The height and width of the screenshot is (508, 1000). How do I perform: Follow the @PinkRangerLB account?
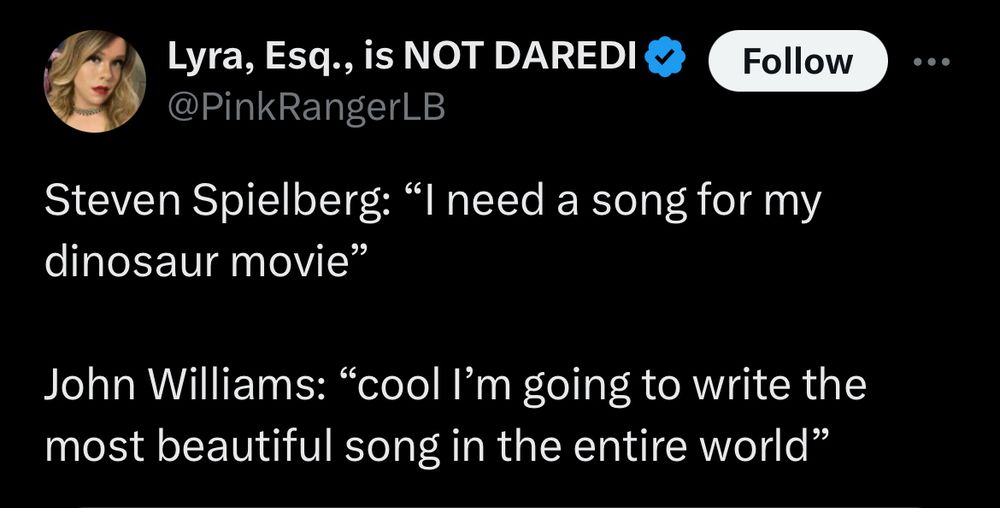[x=797, y=61]
